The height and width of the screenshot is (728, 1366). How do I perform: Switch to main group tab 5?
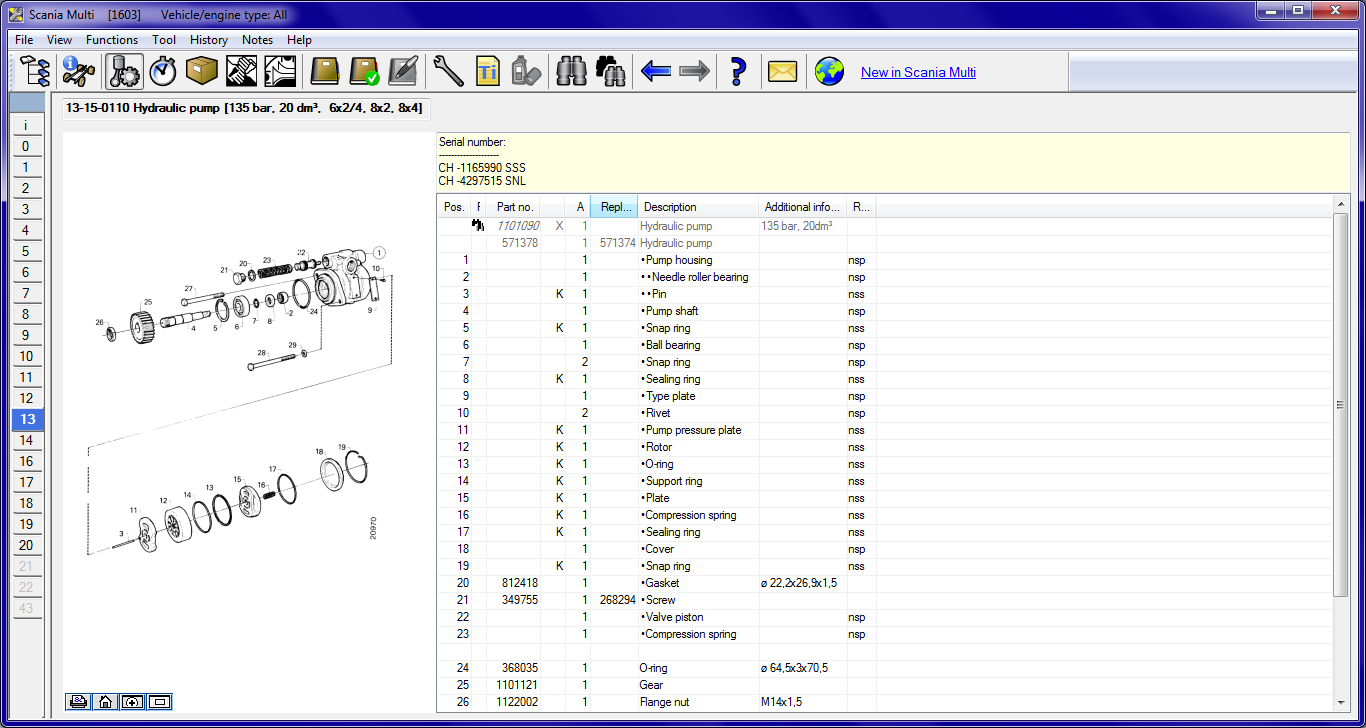pyautogui.click(x=26, y=251)
